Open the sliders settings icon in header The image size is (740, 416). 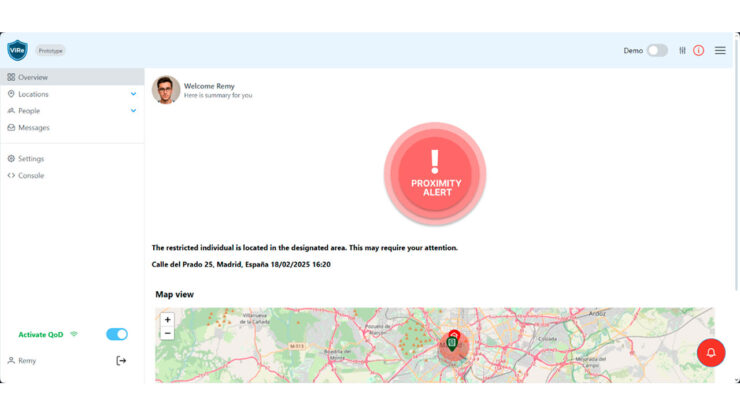(682, 50)
